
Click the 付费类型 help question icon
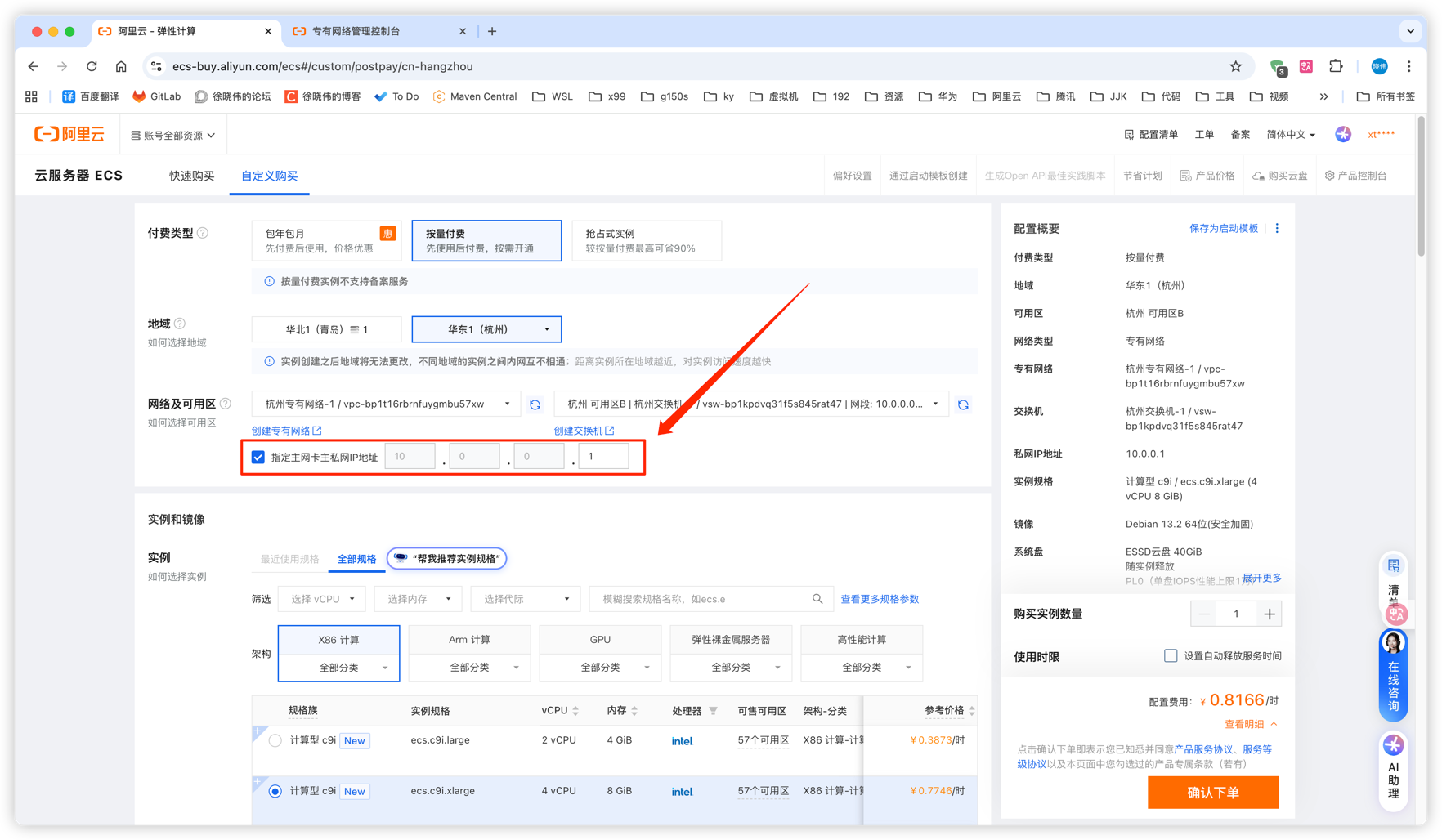(x=203, y=233)
